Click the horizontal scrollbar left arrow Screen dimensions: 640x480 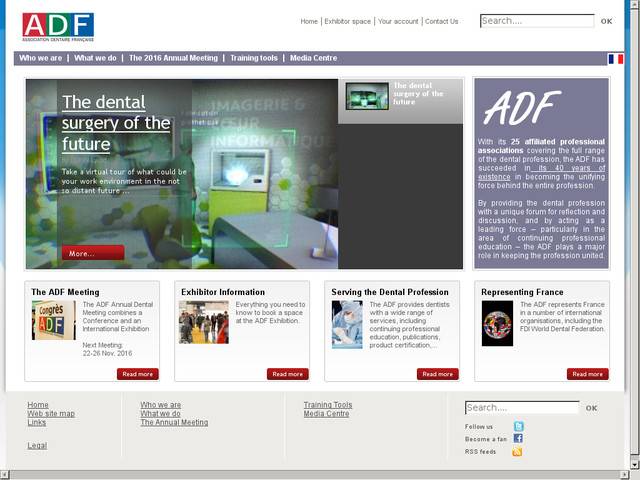(4, 475)
